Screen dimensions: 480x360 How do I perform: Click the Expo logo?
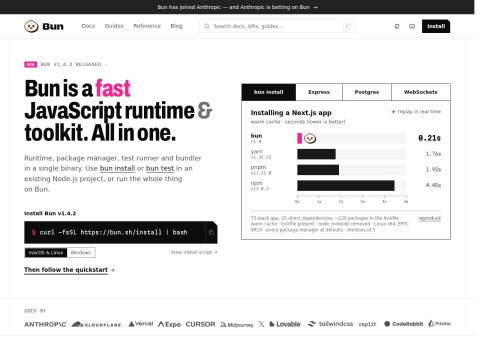pos(169,324)
